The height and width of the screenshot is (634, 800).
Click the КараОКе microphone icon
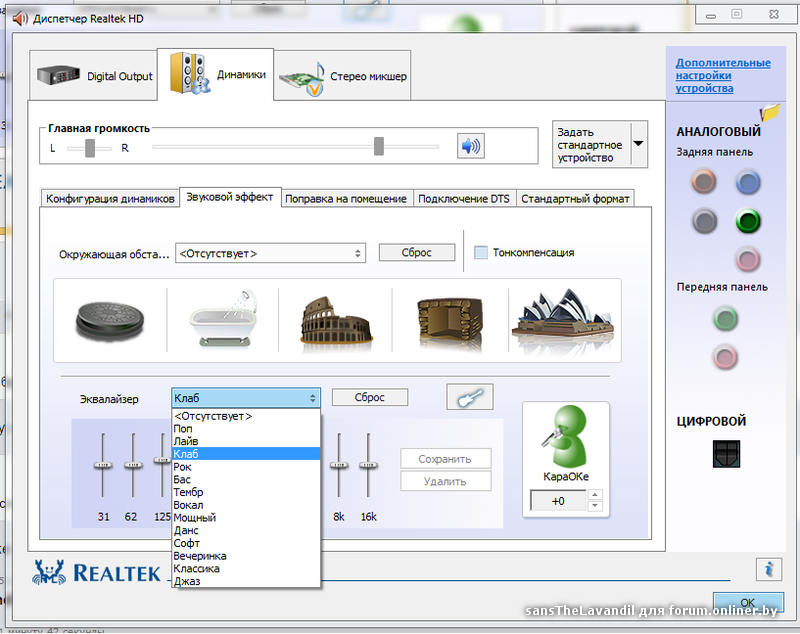tap(565, 435)
